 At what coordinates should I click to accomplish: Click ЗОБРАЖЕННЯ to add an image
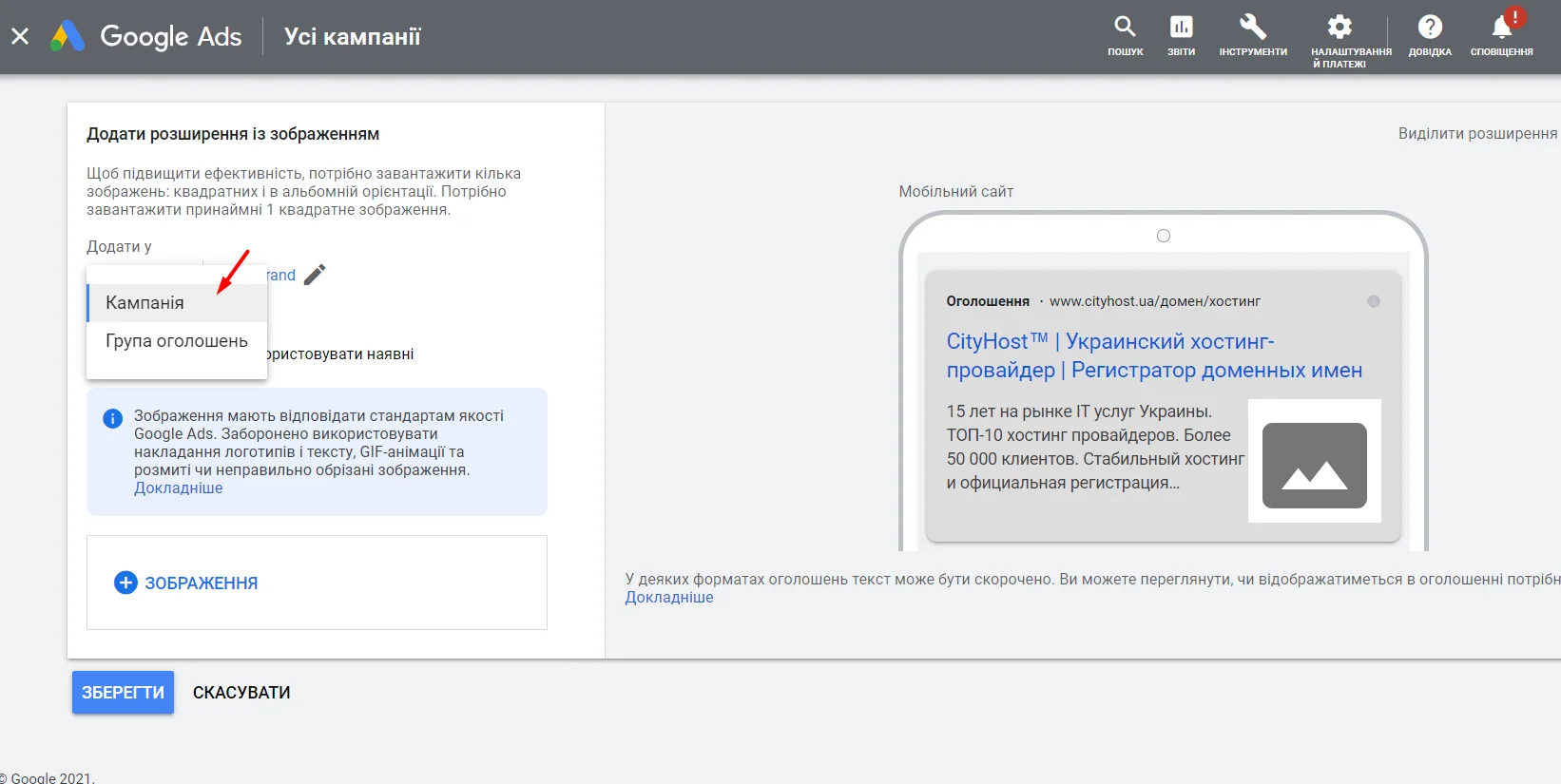[x=202, y=583]
